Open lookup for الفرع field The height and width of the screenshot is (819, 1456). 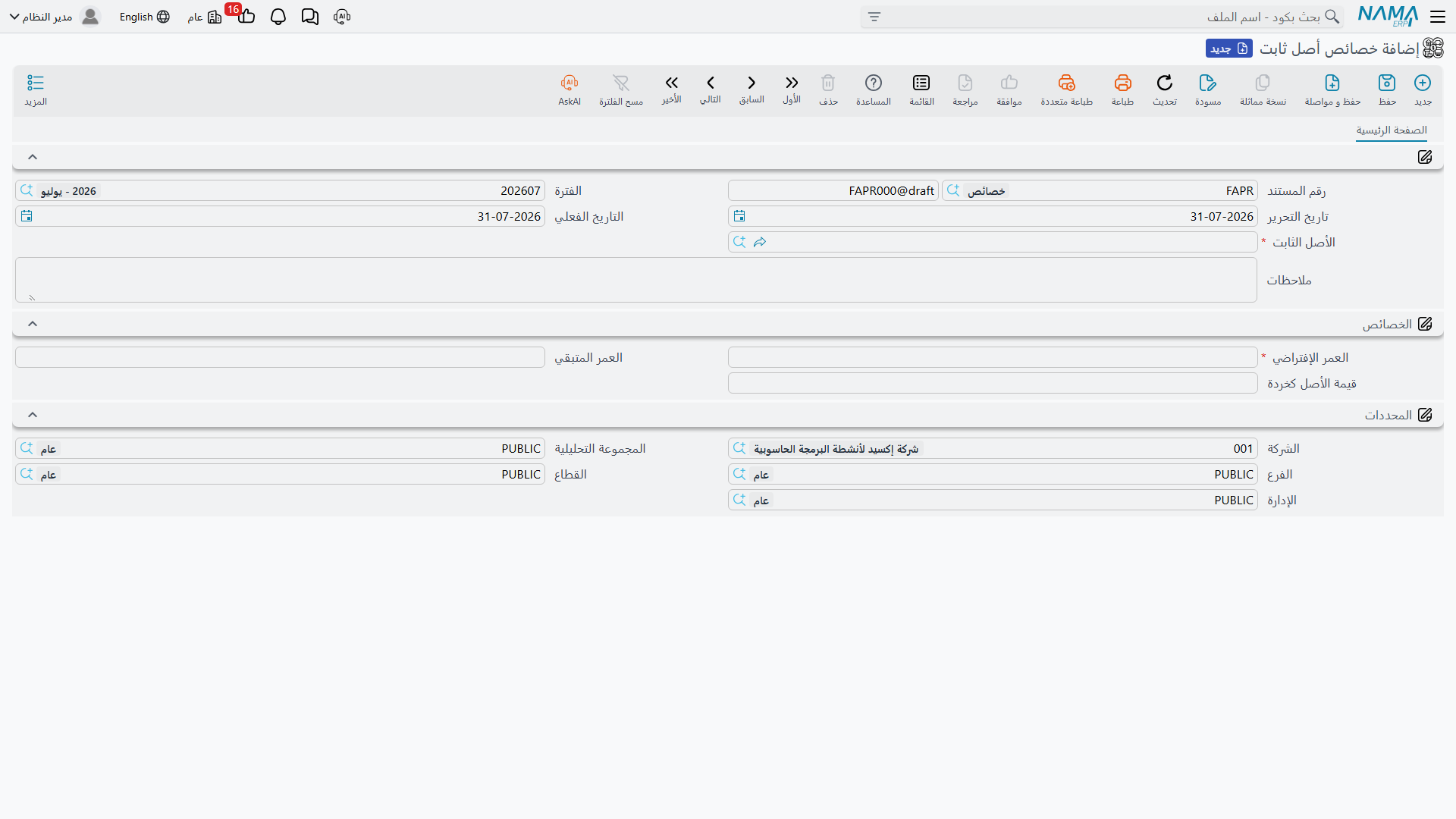coord(739,474)
